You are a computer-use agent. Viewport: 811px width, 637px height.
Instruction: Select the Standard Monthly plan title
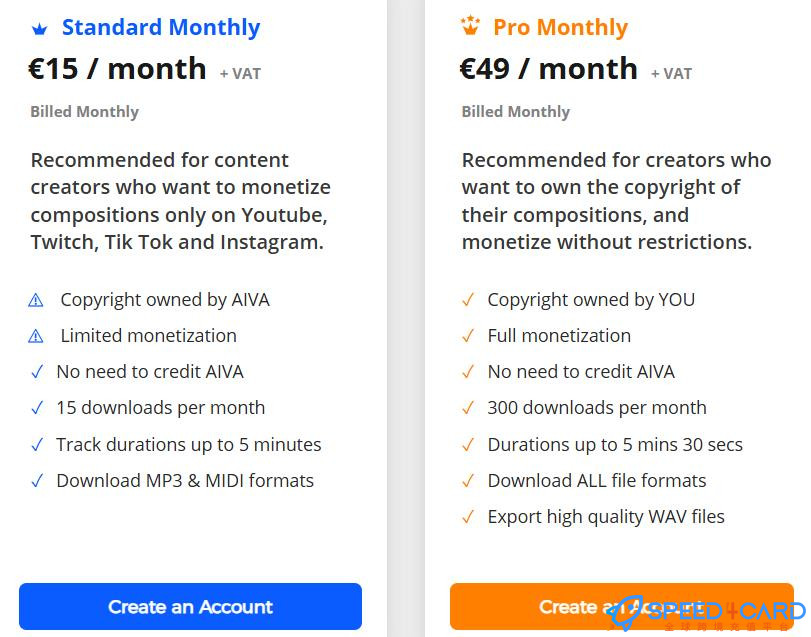160,28
